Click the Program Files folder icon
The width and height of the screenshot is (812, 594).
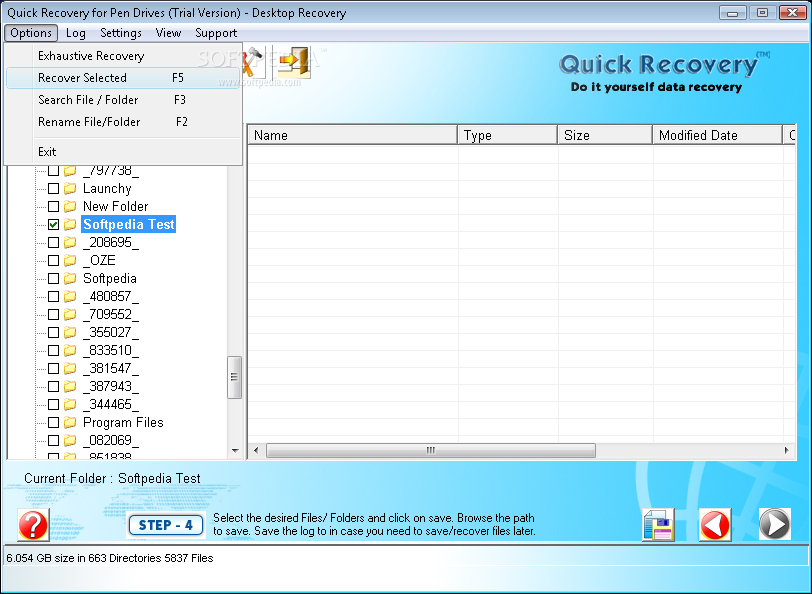(70, 423)
